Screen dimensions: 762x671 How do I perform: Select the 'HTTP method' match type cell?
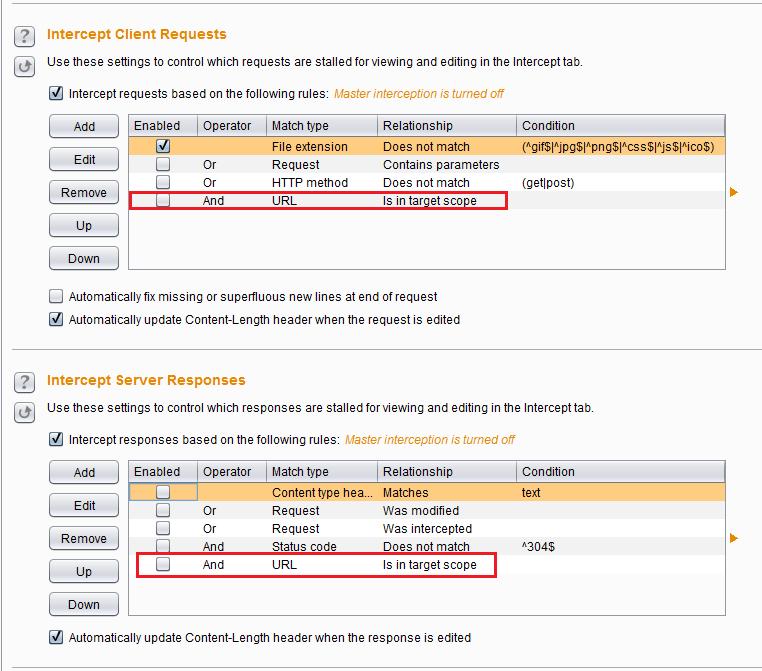[x=322, y=182]
